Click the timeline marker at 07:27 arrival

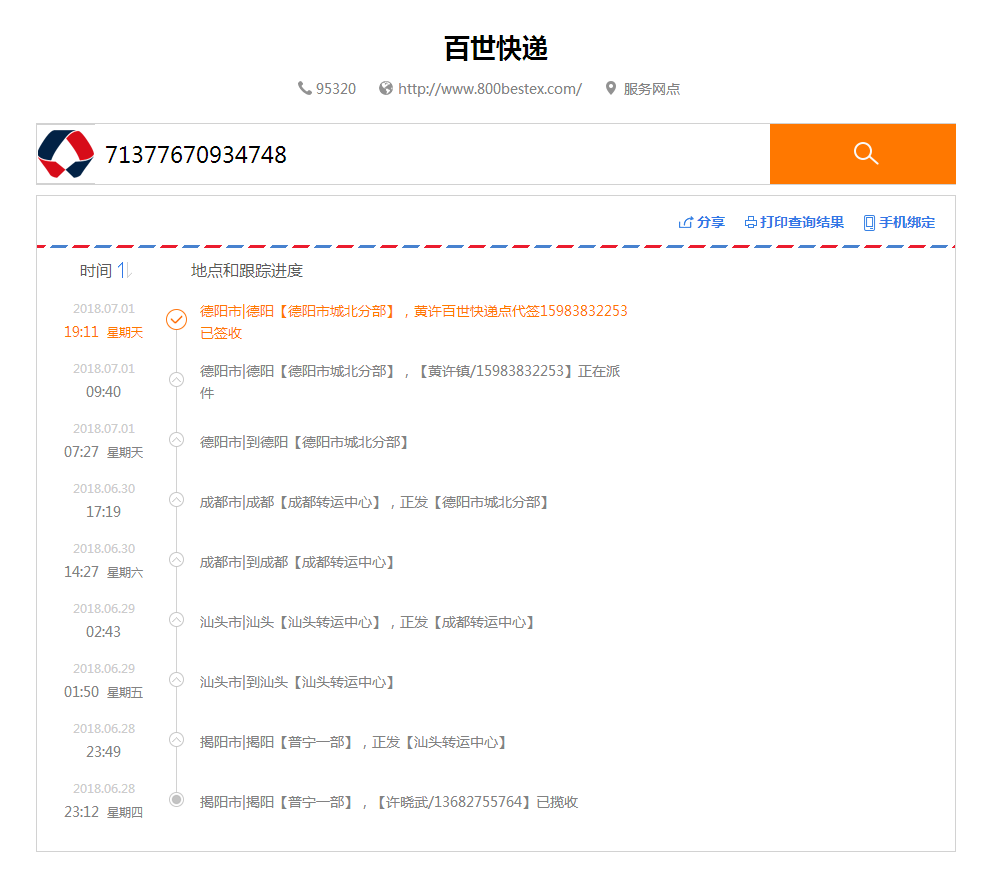point(177,440)
